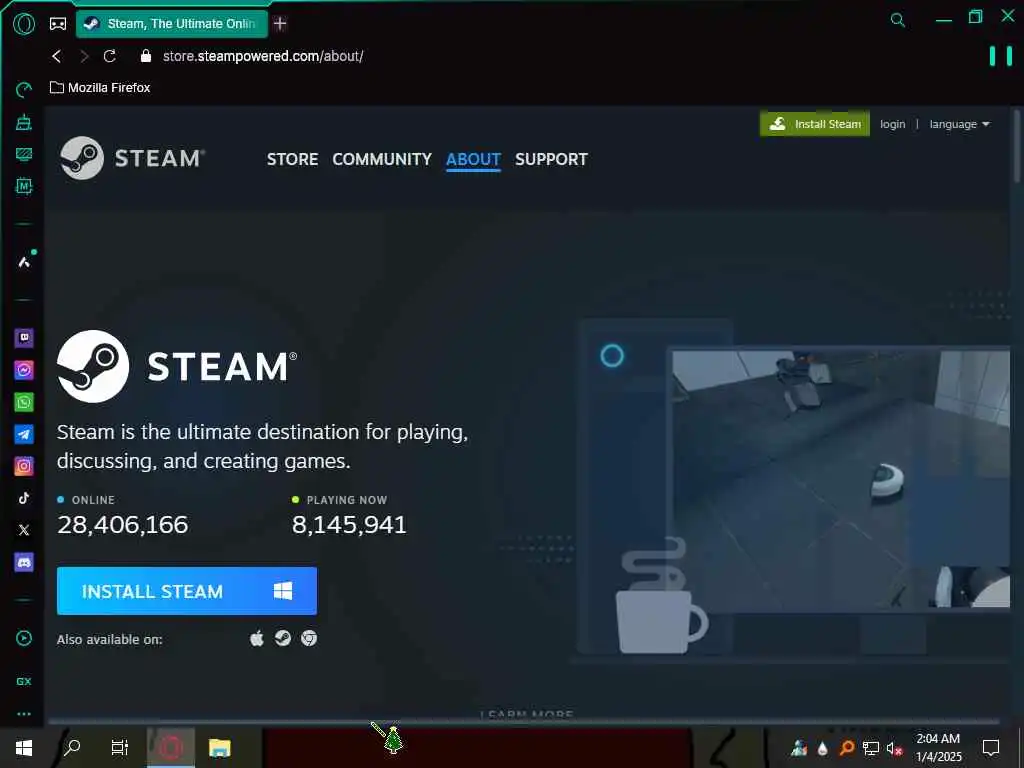Click the login link
The width and height of the screenshot is (1024, 768).
[892, 124]
